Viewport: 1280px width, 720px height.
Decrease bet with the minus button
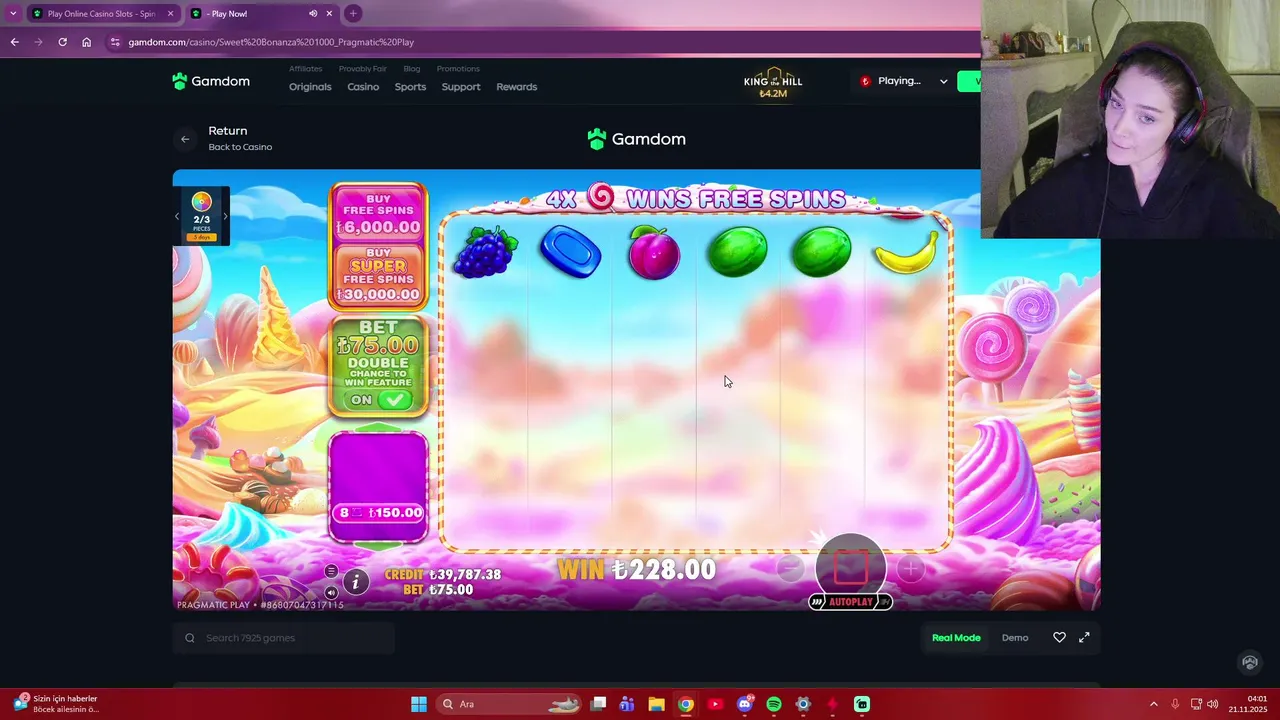click(790, 569)
